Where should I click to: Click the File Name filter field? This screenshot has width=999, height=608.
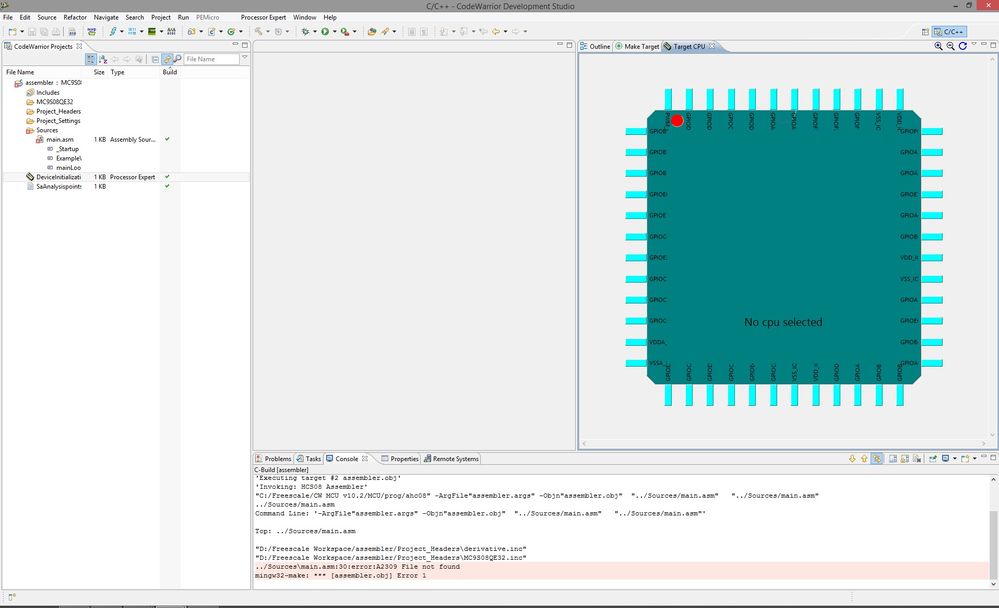point(211,59)
